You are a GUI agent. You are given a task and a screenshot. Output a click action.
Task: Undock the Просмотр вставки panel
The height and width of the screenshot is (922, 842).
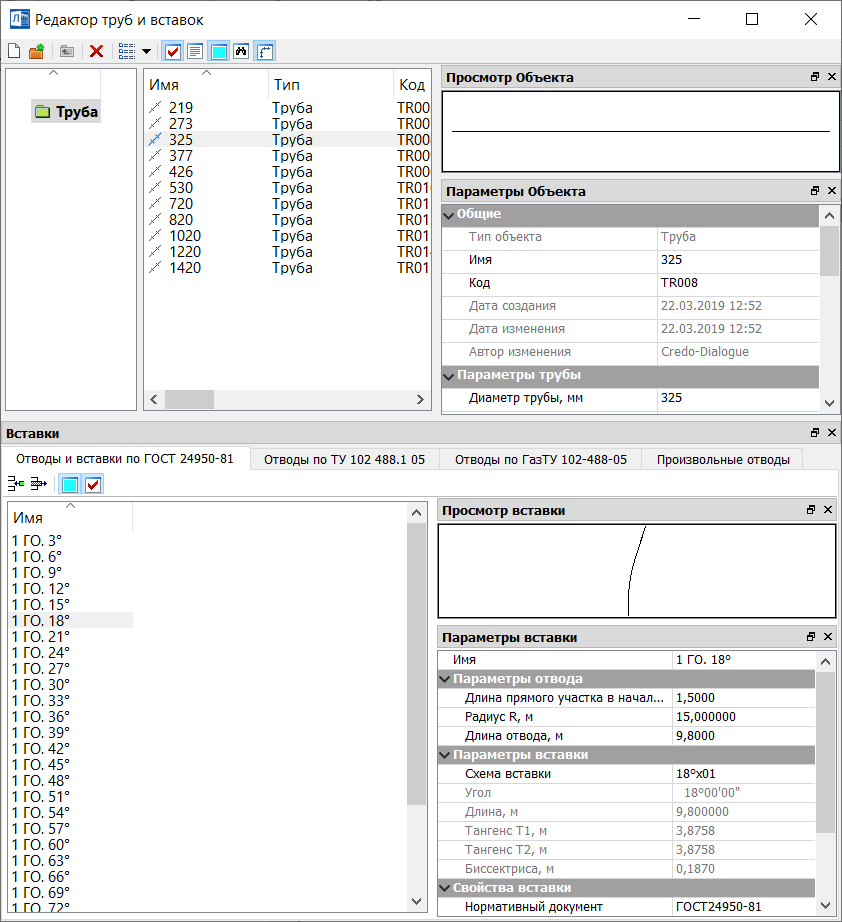click(x=811, y=510)
